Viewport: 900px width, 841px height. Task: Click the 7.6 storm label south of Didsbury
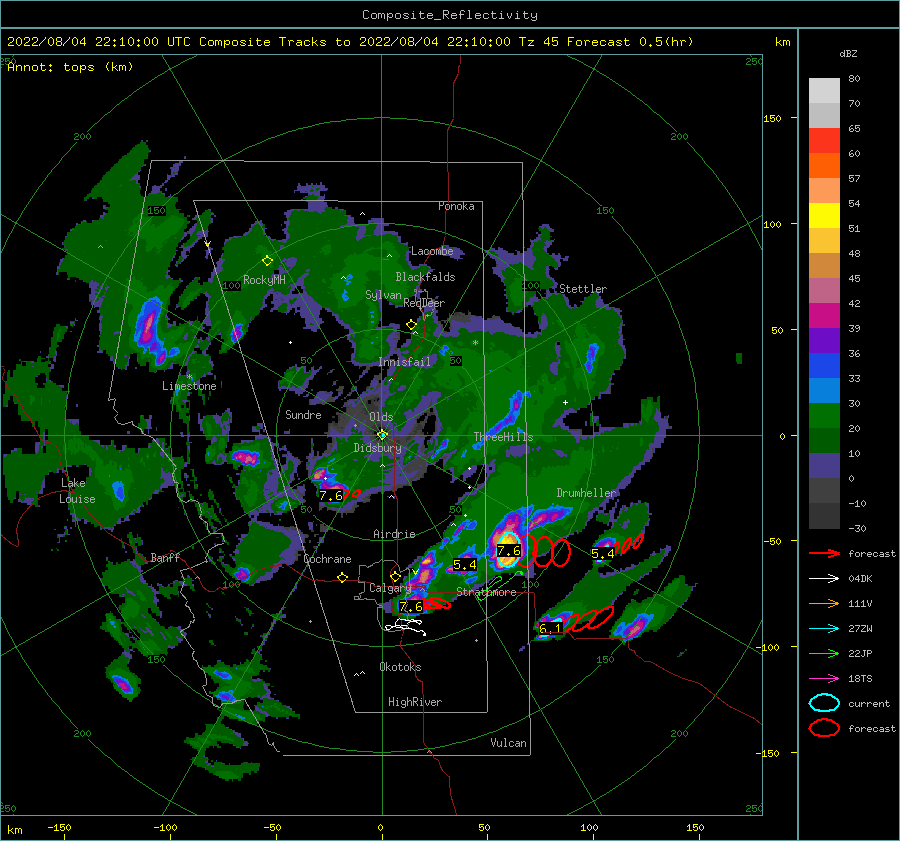coord(331,496)
